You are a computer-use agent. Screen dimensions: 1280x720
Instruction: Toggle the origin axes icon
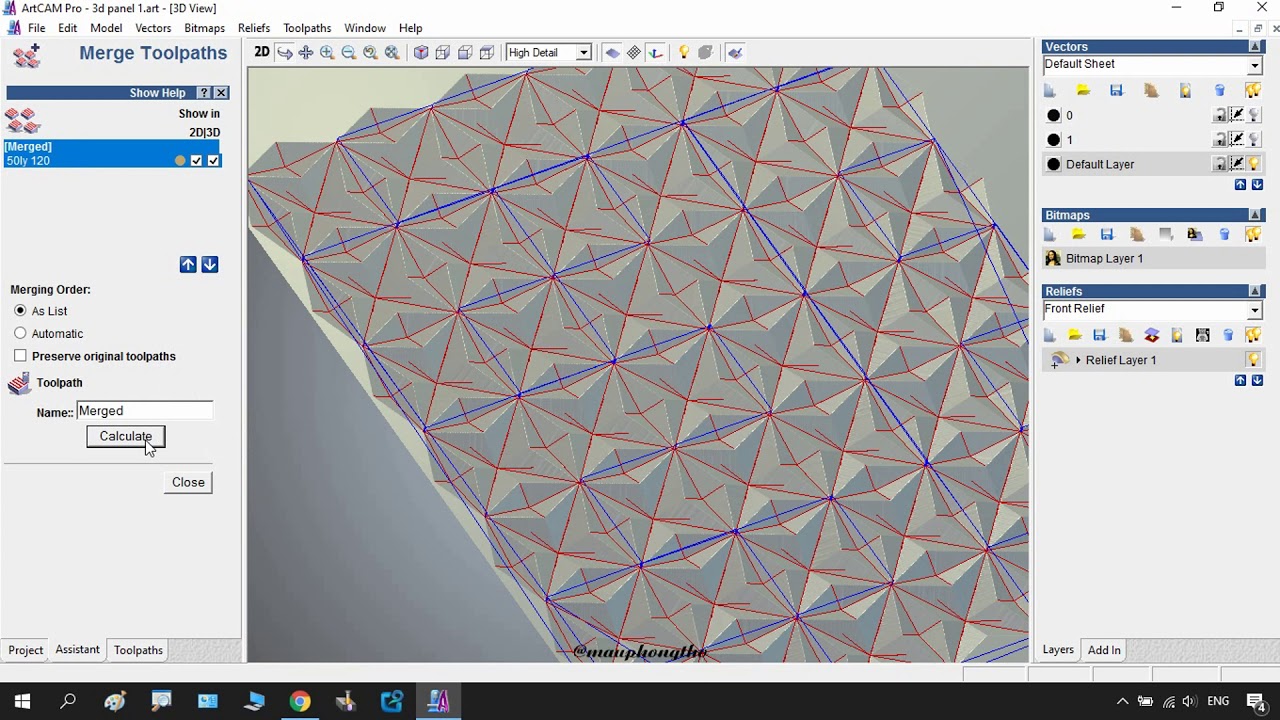coord(655,52)
